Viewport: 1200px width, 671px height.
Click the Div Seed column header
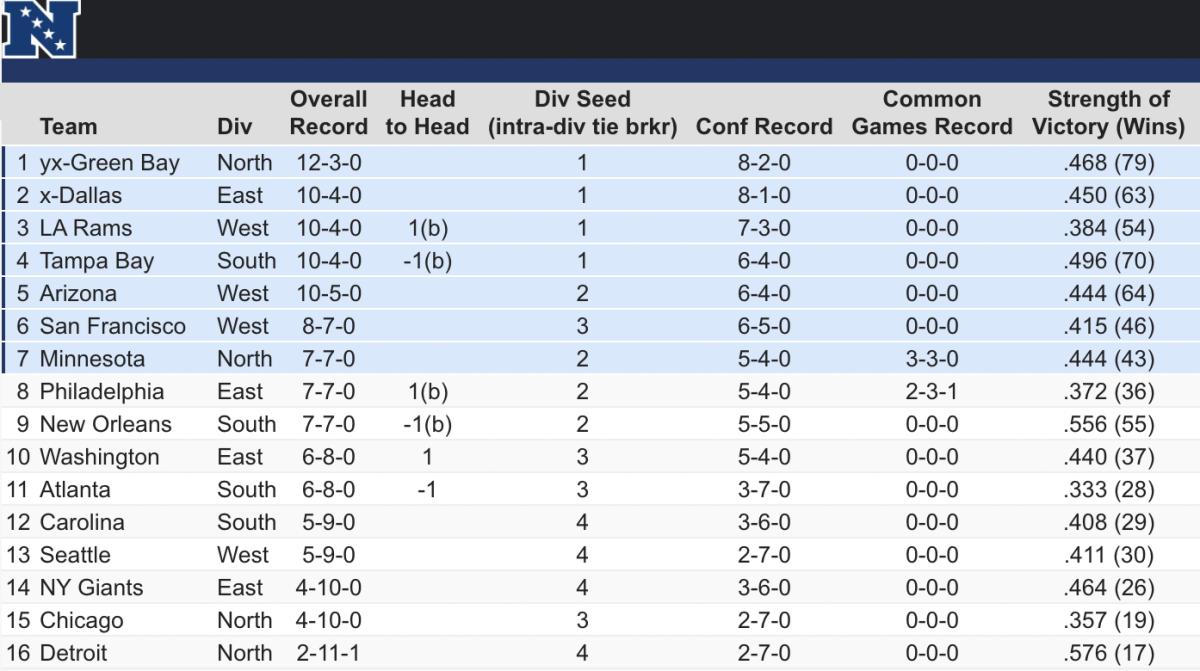582,113
